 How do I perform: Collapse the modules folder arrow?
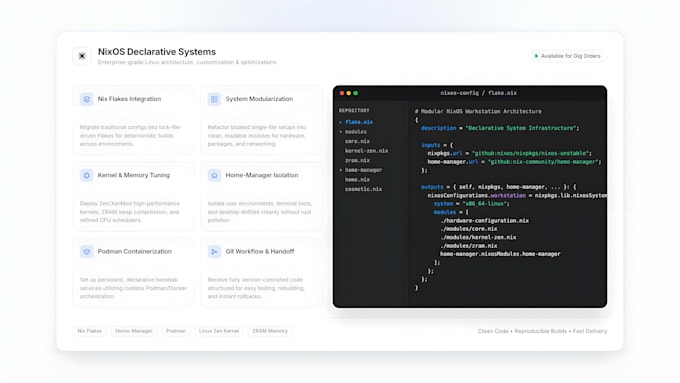tap(340, 132)
